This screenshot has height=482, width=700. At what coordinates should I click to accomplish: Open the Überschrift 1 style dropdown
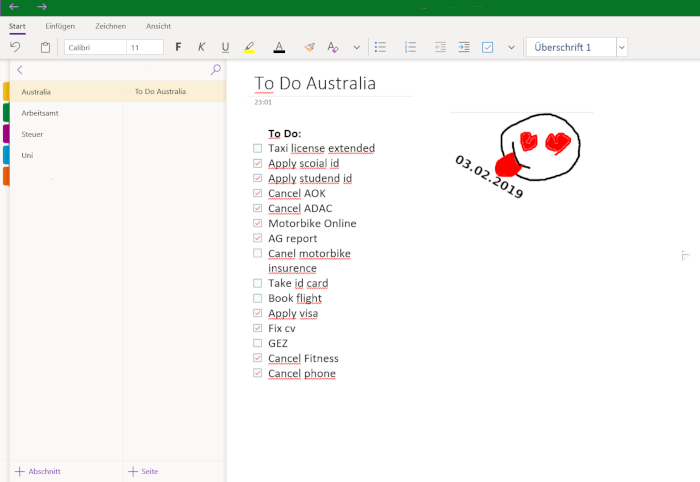tap(621, 47)
